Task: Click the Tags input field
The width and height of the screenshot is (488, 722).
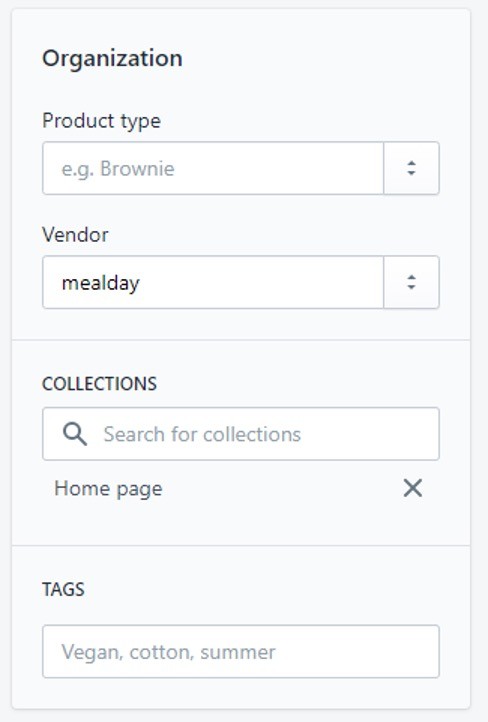Action: (241, 652)
